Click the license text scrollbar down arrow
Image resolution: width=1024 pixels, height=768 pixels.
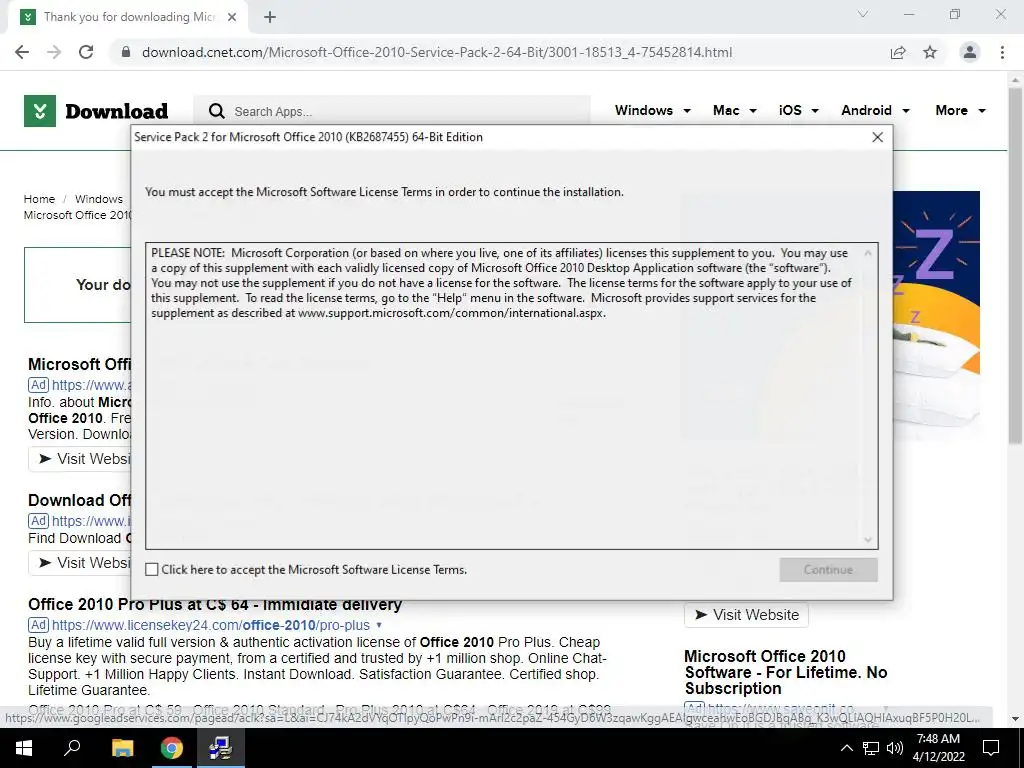pos(868,539)
